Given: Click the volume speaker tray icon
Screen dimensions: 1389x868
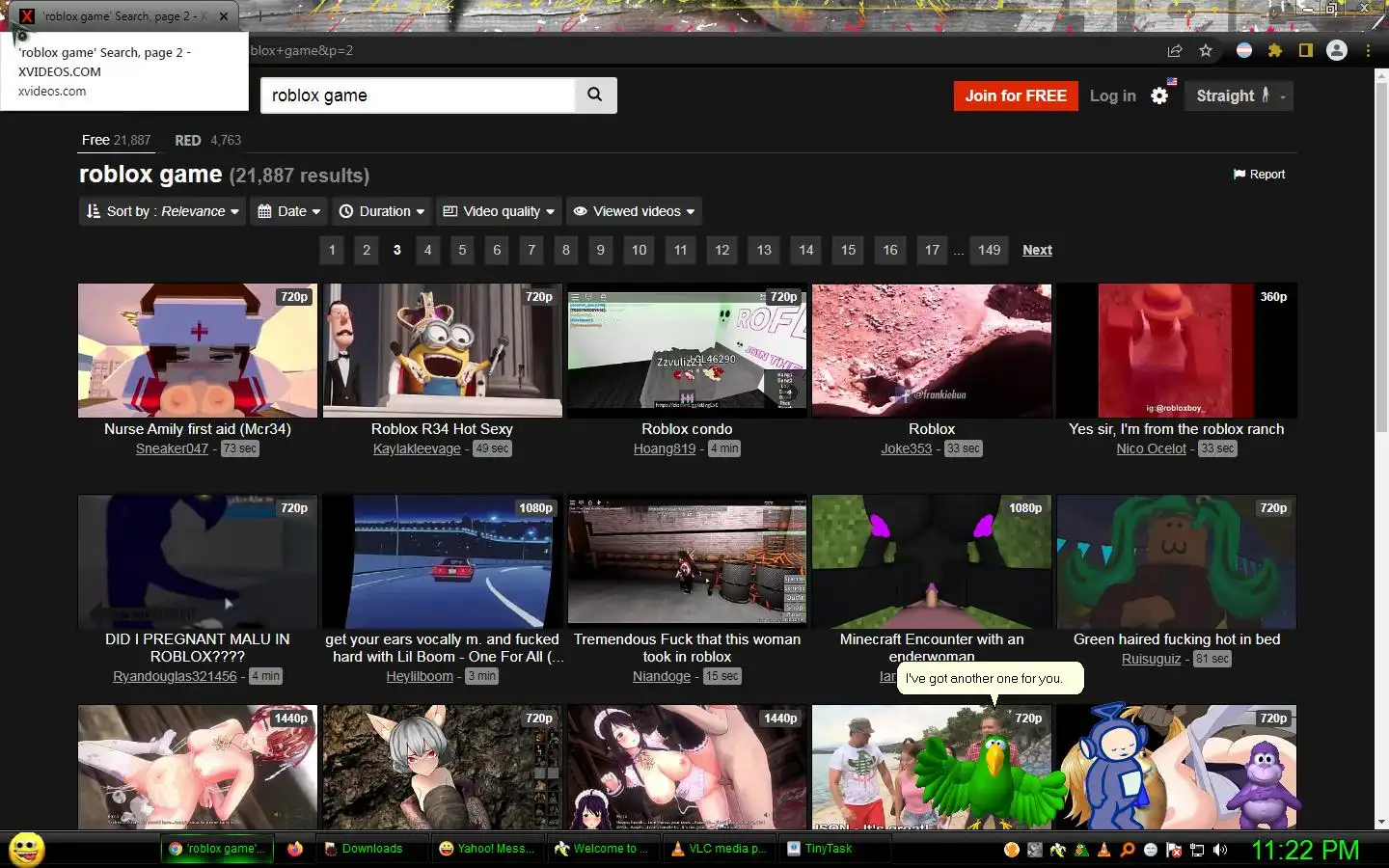Looking at the screenshot, I should tap(1220, 850).
